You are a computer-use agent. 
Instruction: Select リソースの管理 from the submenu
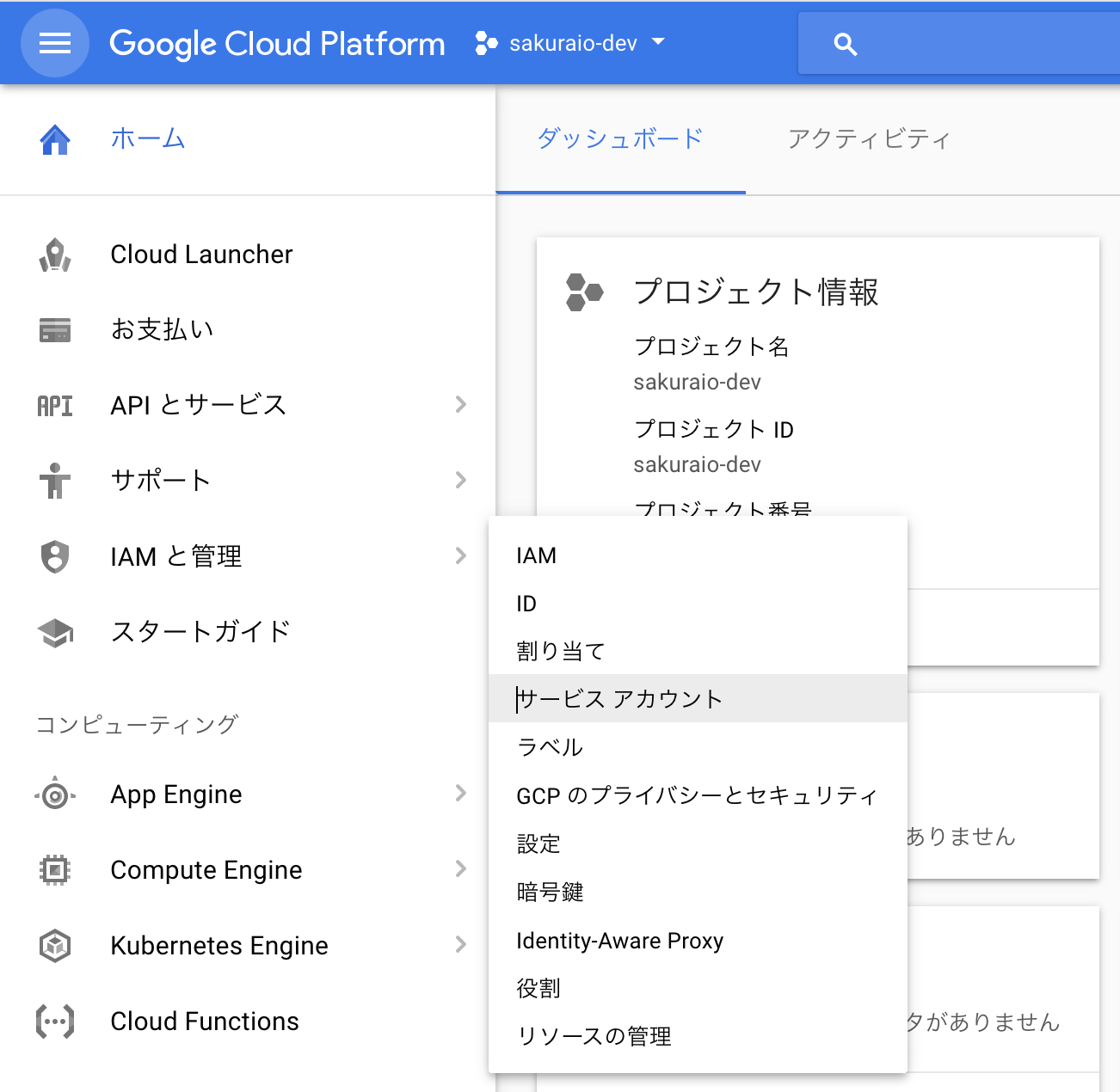(x=698, y=1037)
